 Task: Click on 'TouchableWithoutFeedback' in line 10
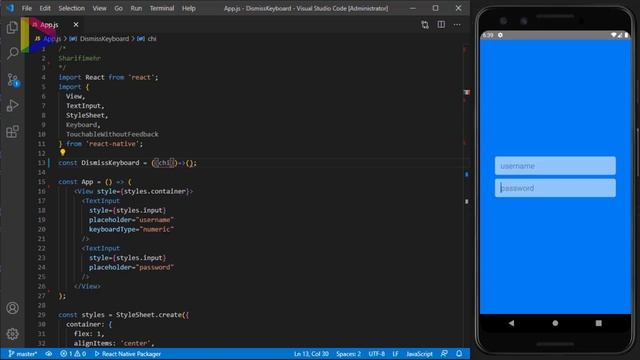click(x=112, y=134)
